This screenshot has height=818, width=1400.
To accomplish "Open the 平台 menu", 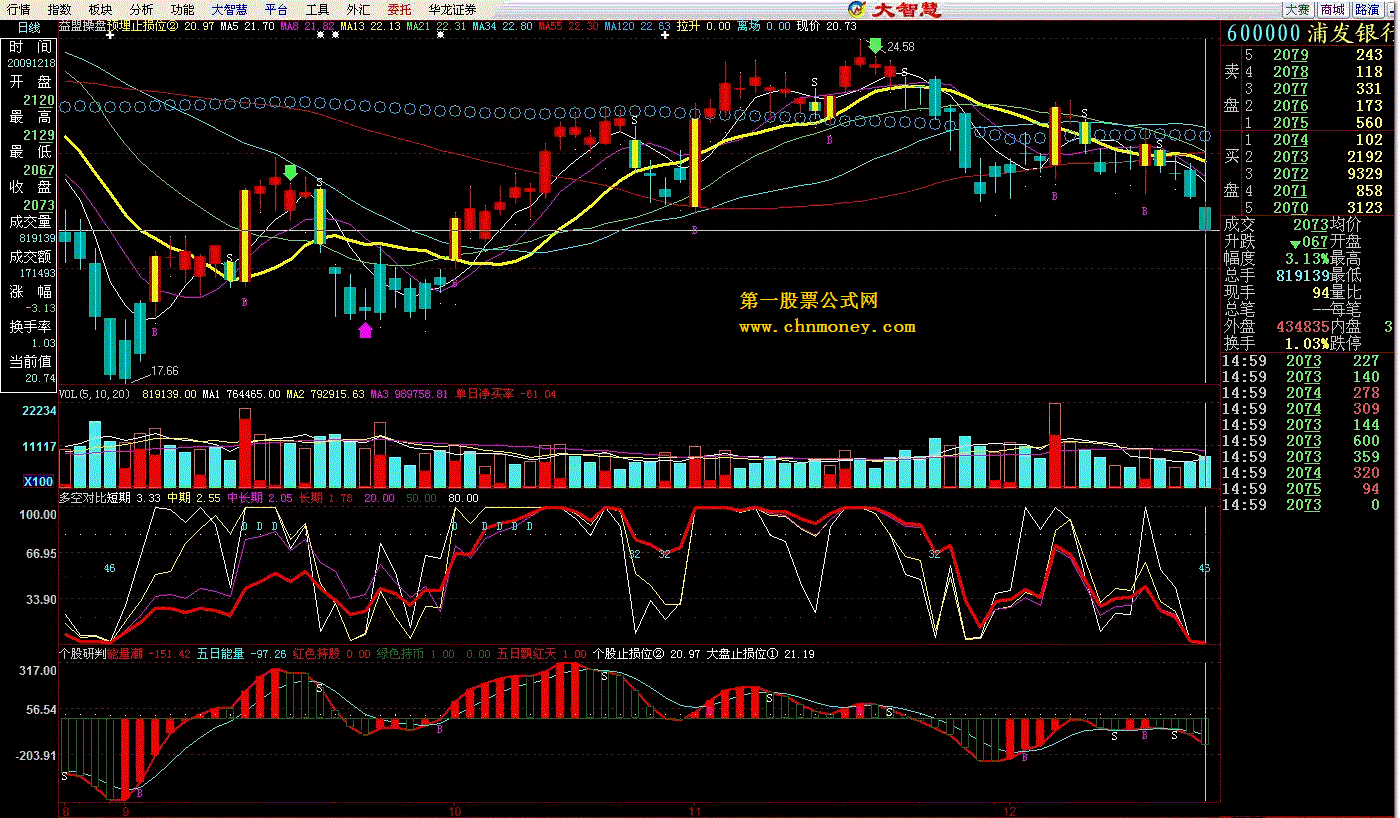I will point(277,9).
